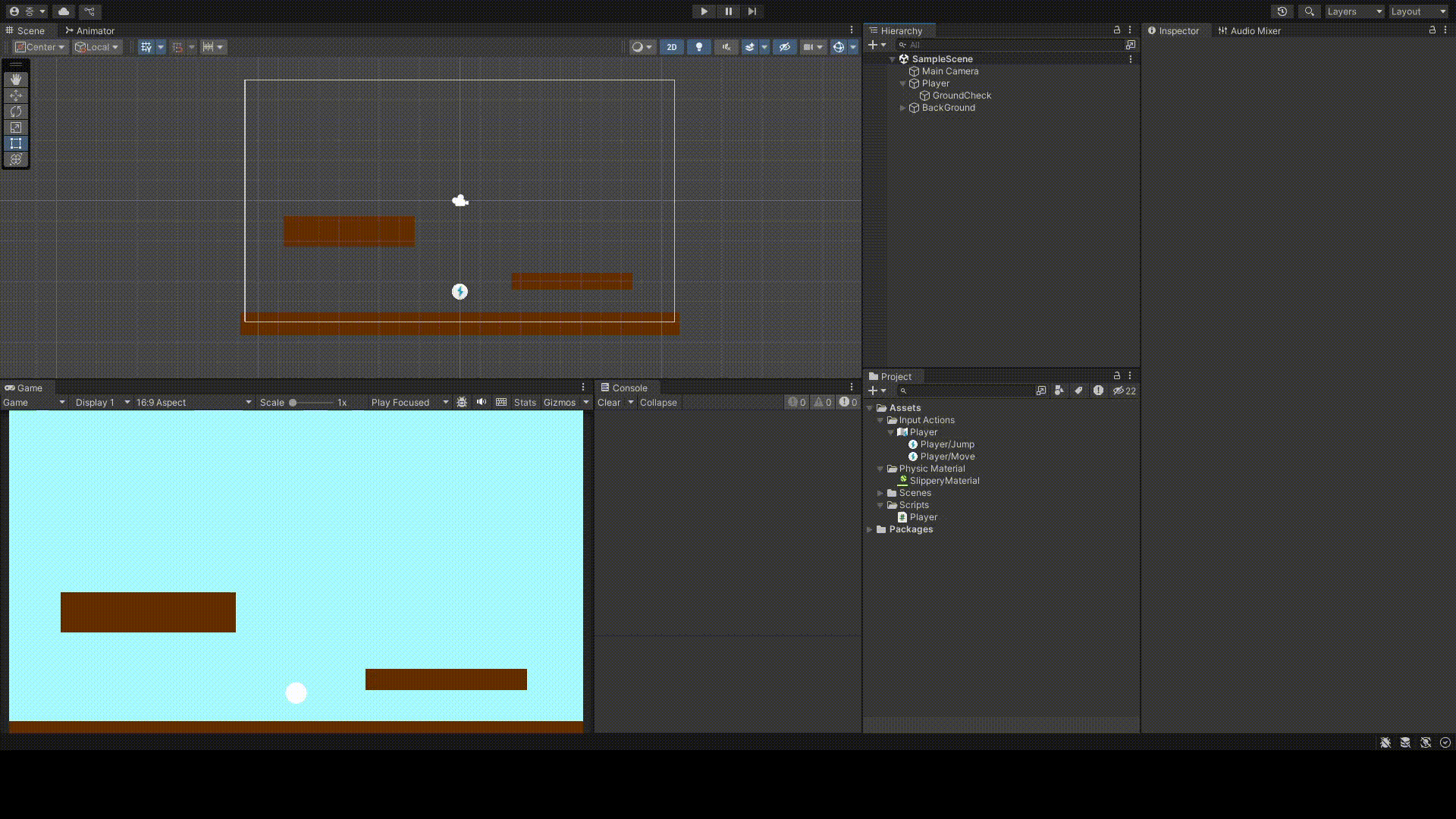1456x819 pixels.
Task: Switch to the Audio Mixer tab
Action: click(1249, 30)
